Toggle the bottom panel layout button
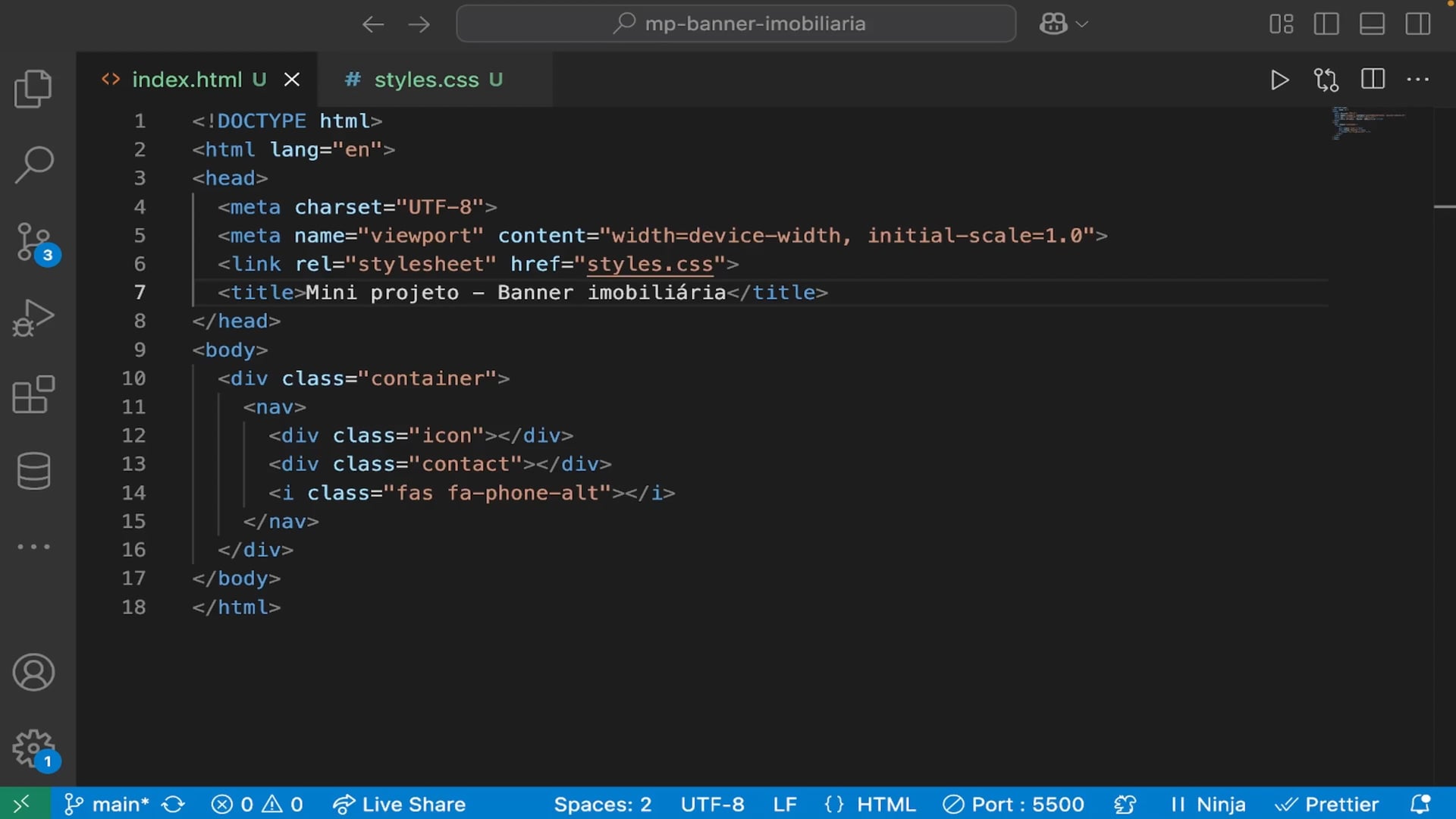 coord(1372,24)
